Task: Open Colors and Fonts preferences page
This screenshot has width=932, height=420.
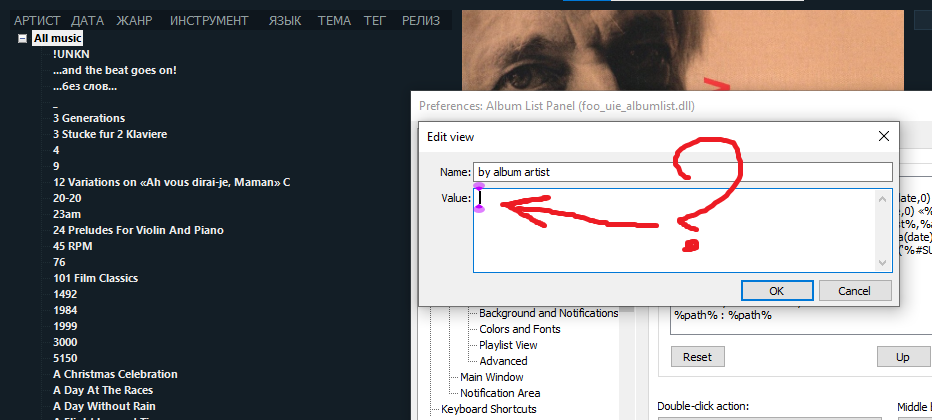Action: [520, 329]
